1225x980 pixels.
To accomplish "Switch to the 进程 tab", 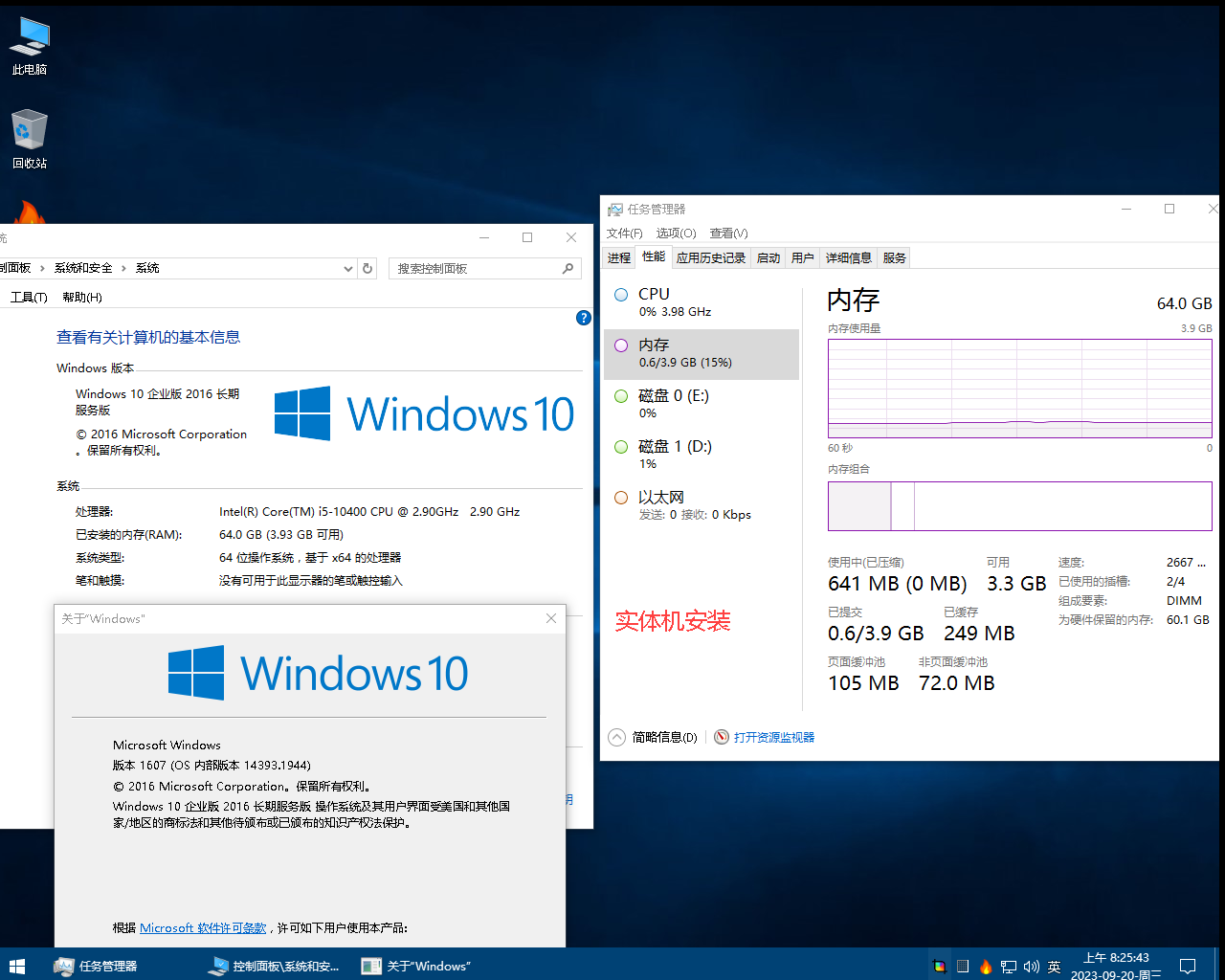I will [x=619, y=257].
